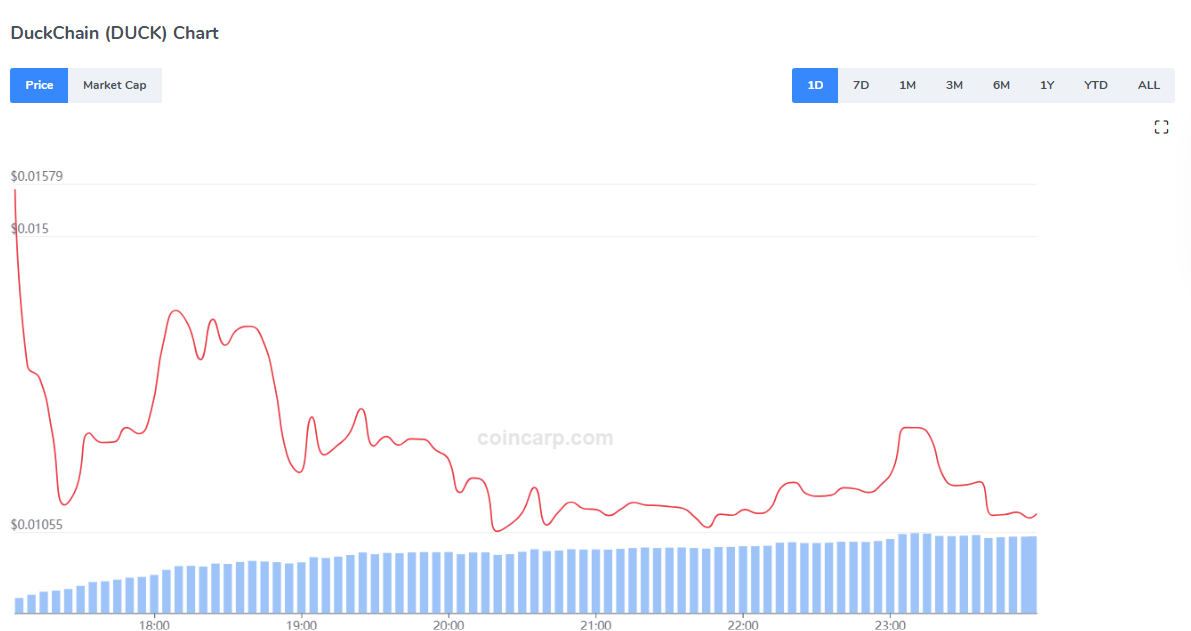This screenshot has height=631, width=1191.
Task: Select the Price view button
Action: (x=39, y=85)
